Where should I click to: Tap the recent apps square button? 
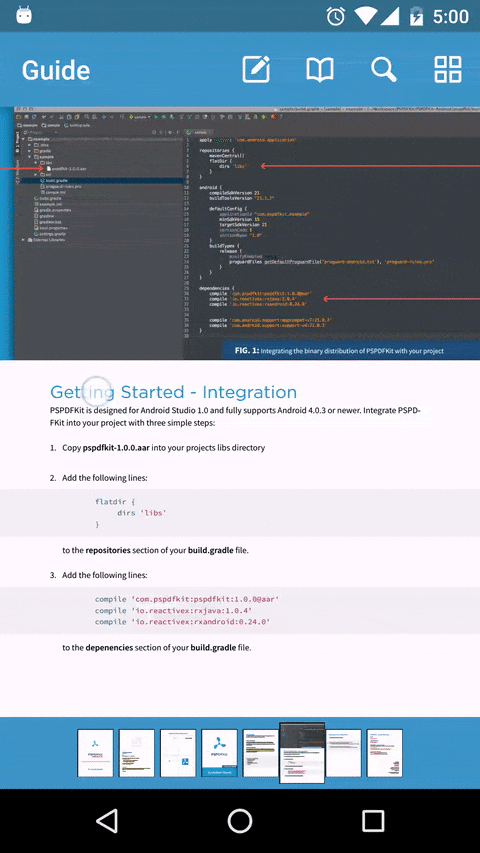(373, 820)
